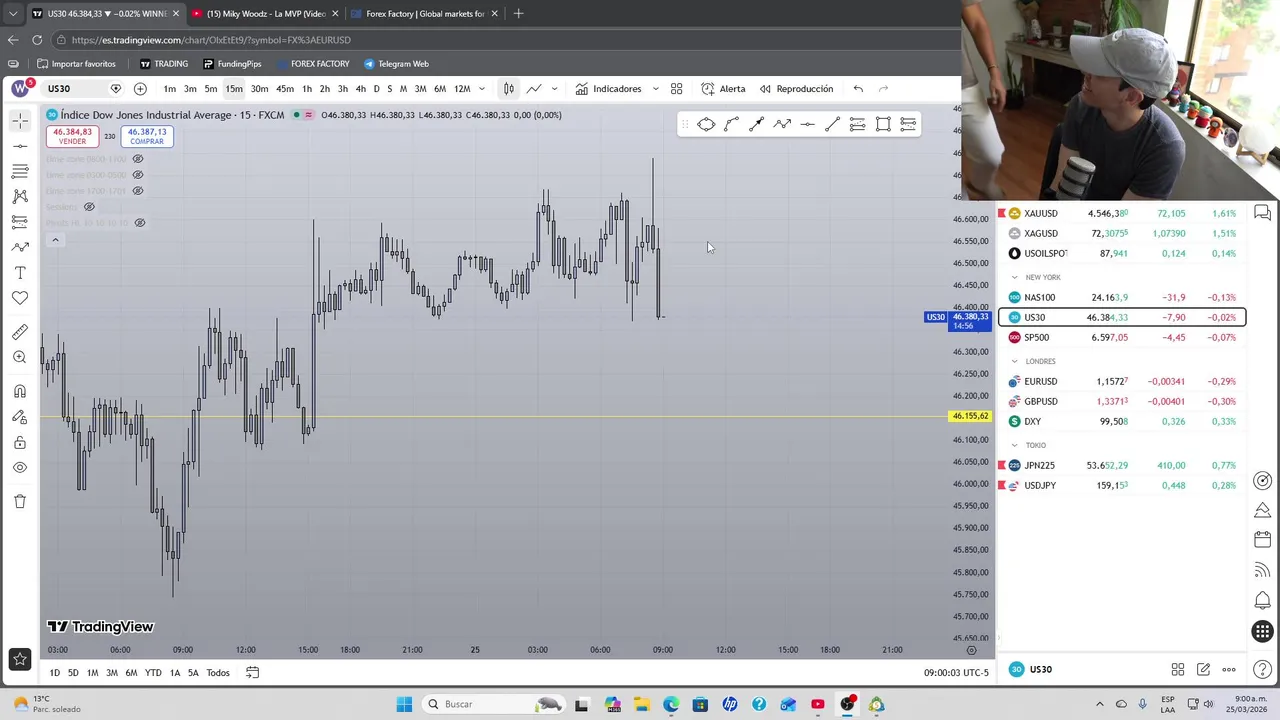Open the Indicadores panel
This screenshot has height=720, width=1280.
608,89
